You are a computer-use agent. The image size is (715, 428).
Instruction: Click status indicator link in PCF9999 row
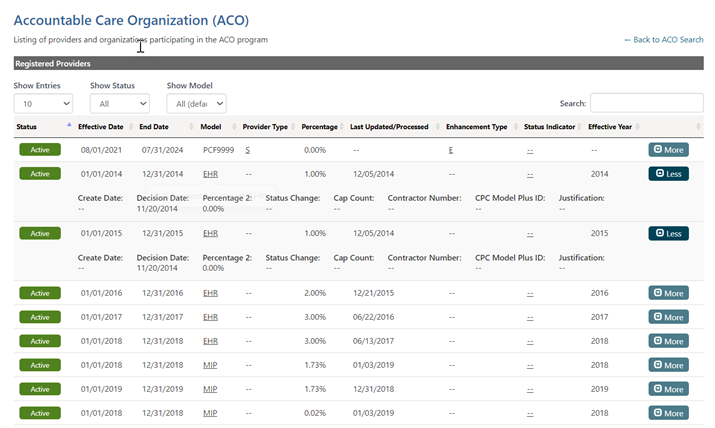(530, 150)
